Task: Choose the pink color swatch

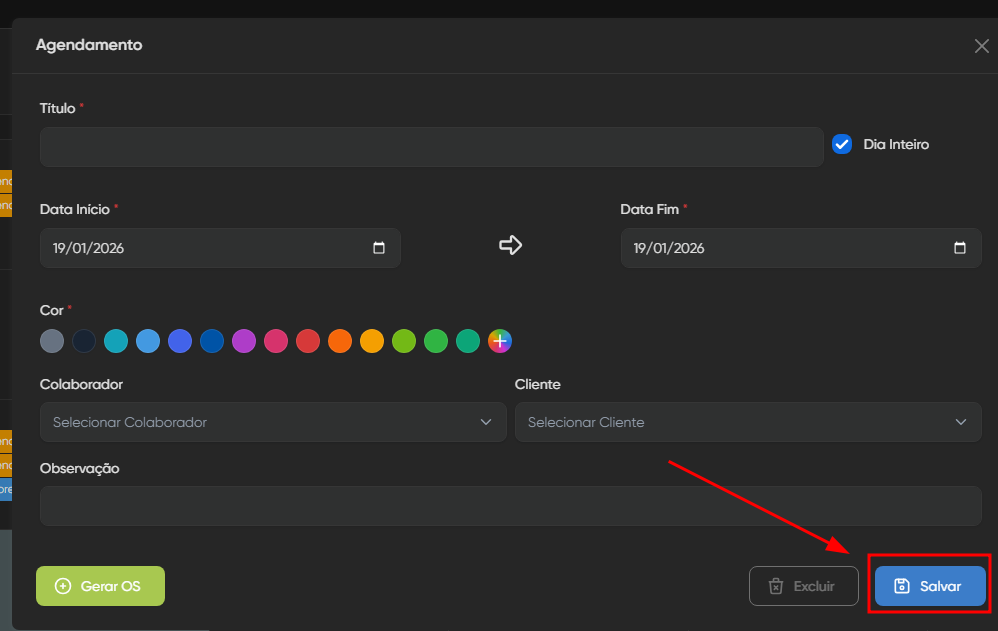Action: (x=276, y=341)
